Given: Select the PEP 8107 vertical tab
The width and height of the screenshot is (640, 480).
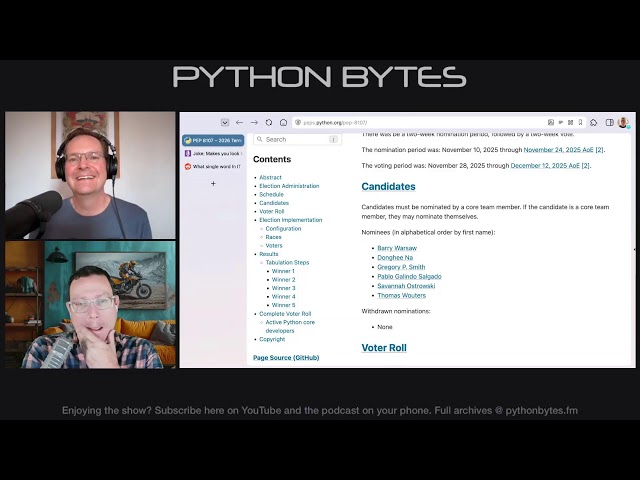Looking at the screenshot, I should [x=213, y=140].
